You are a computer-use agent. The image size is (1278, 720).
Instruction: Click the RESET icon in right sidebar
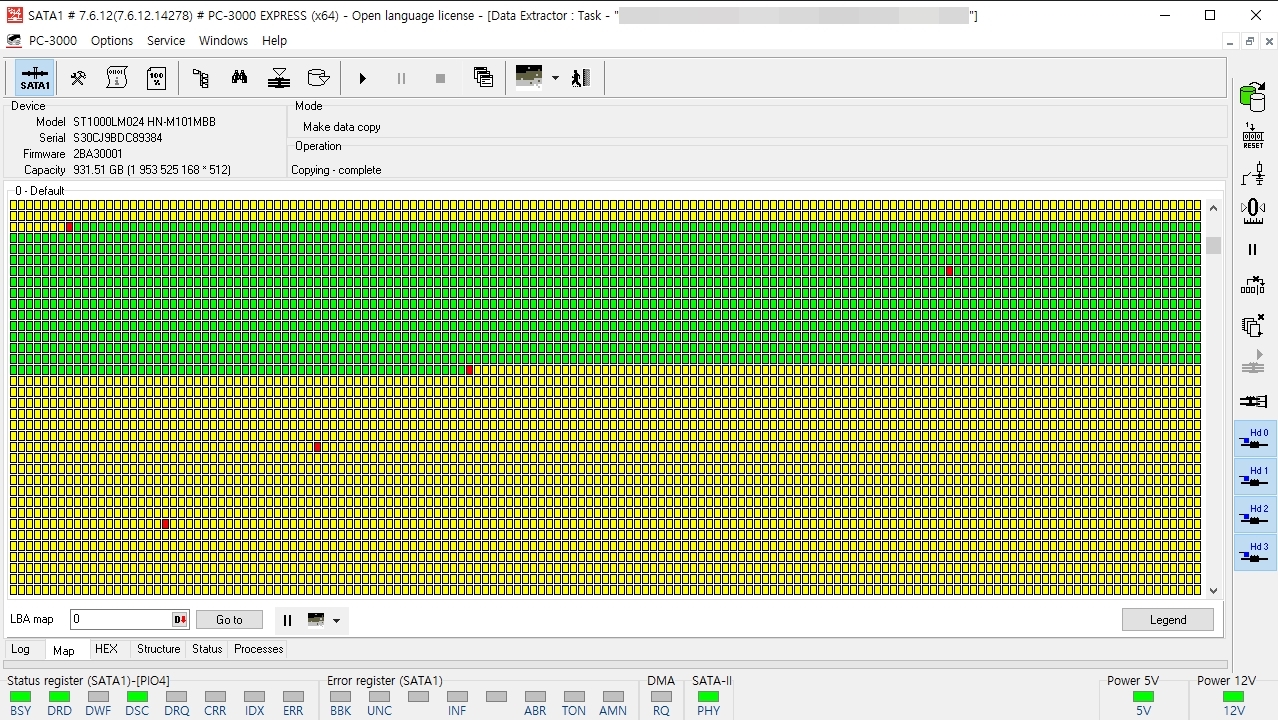(x=1252, y=136)
